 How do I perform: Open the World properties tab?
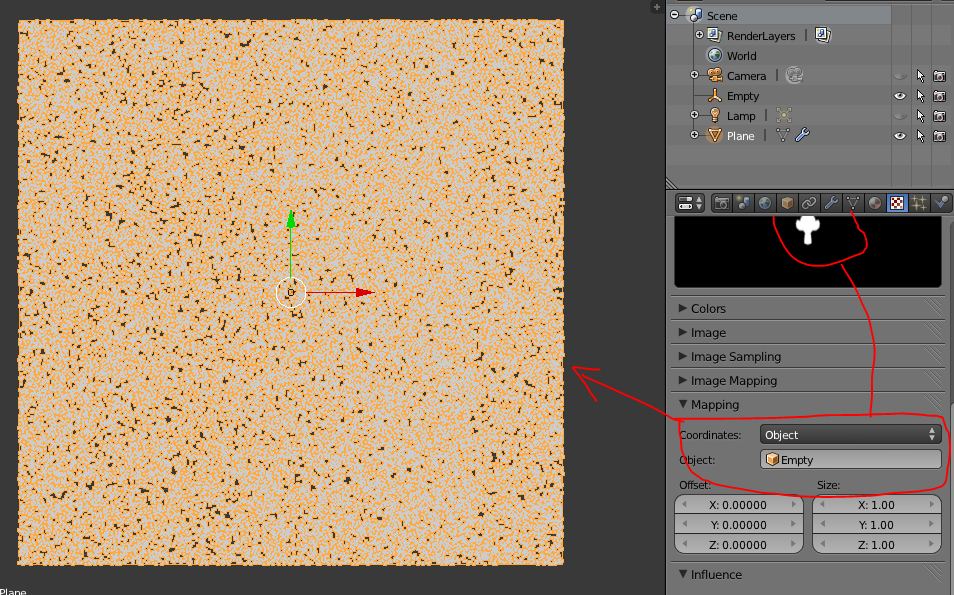tap(765, 203)
